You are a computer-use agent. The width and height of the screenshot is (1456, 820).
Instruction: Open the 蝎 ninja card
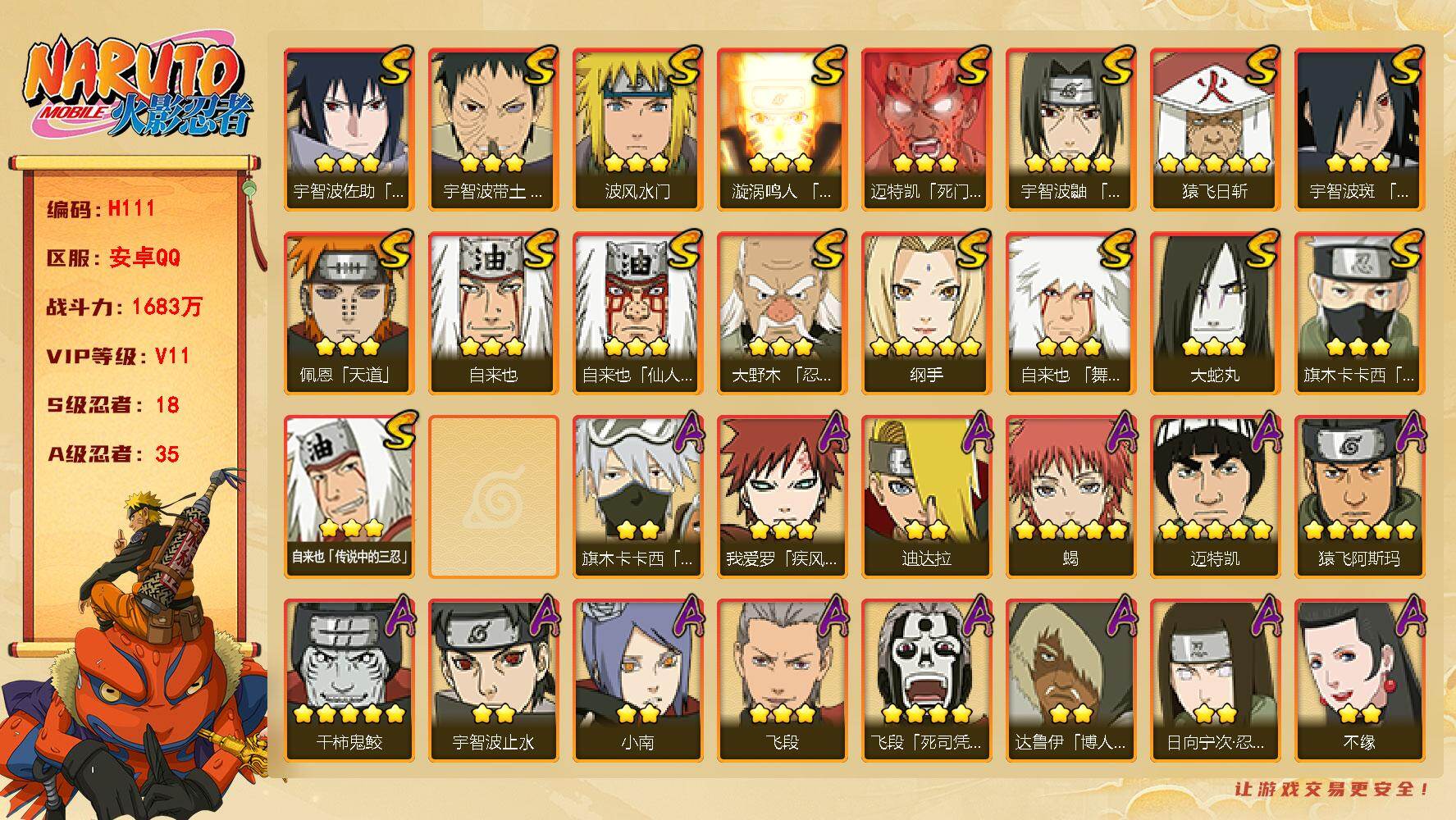pos(1070,496)
